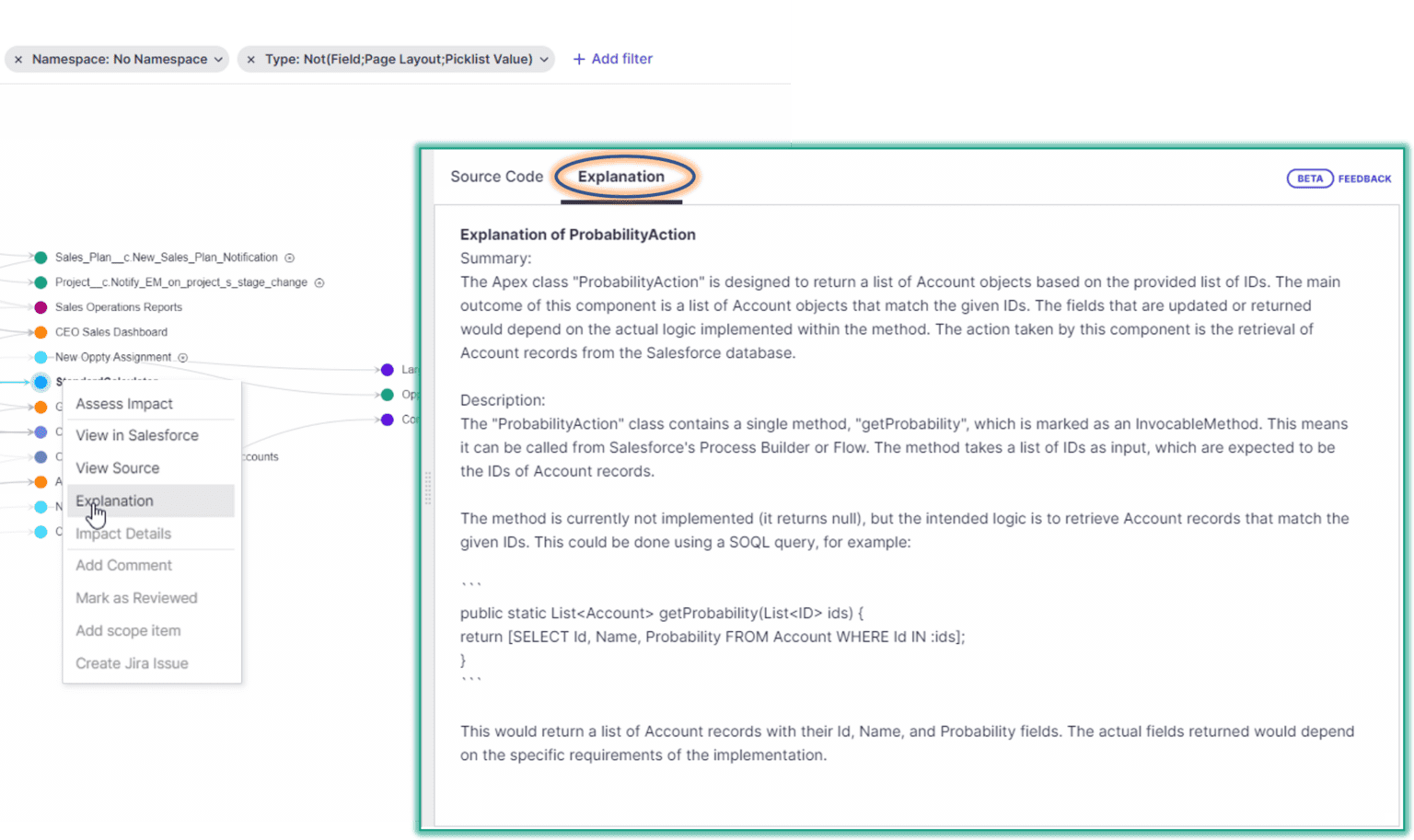Select the Explanation tab

click(621, 177)
